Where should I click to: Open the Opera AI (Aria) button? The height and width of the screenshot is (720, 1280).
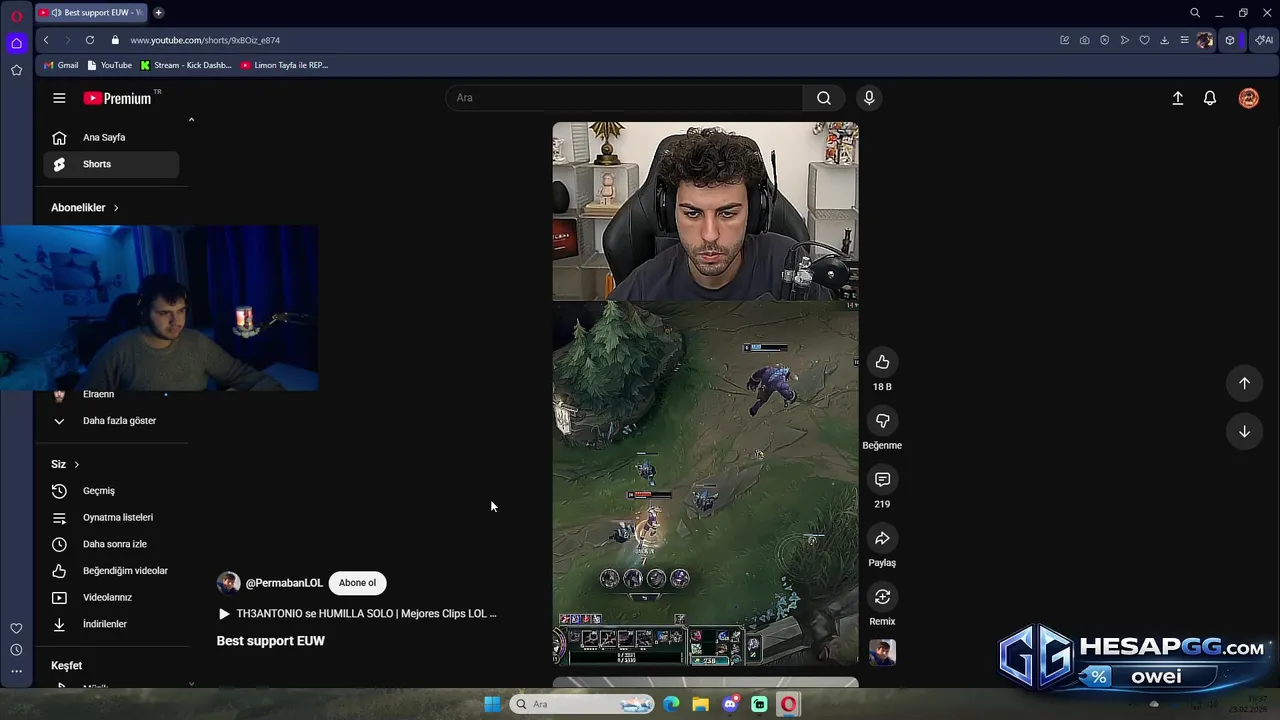(1264, 40)
